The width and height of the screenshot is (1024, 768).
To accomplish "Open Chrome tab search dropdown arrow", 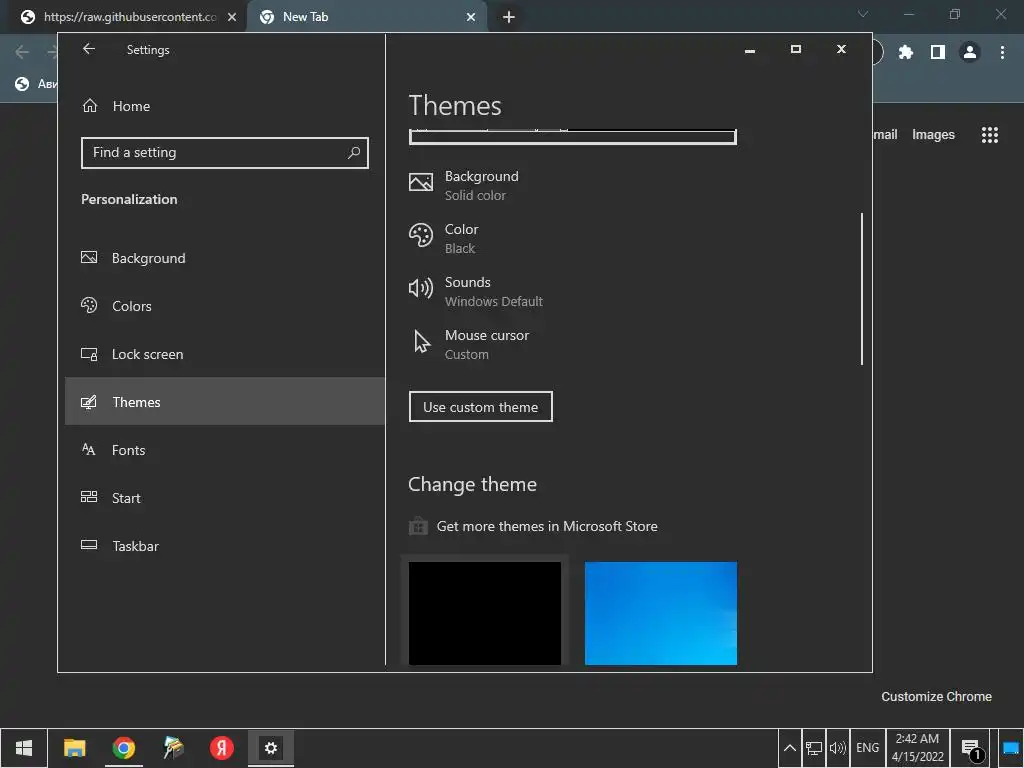I will click(863, 14).
